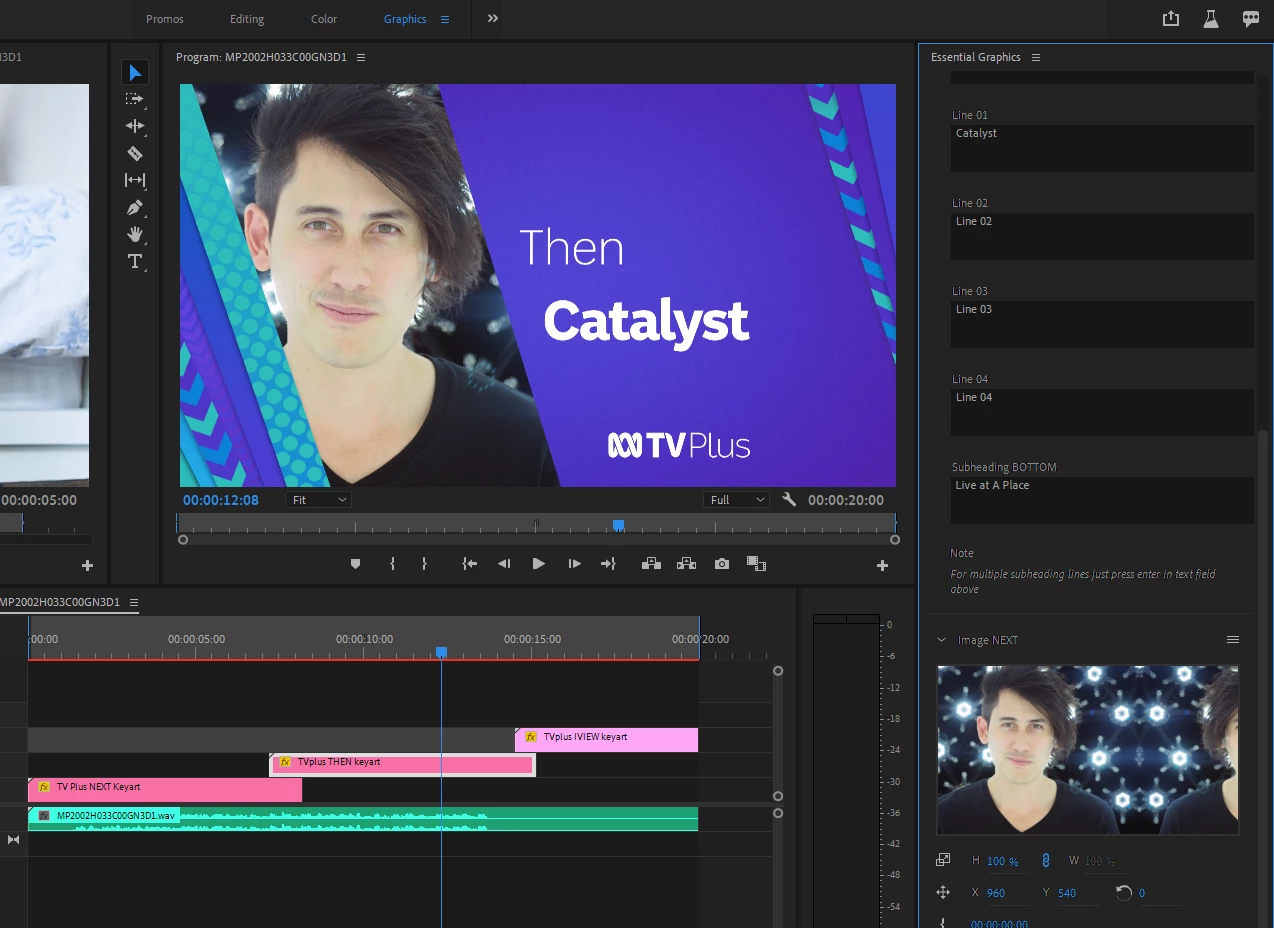Show more workspaces with double chevron
Screen dimensions: 1274x928
[x=492, y=18]
